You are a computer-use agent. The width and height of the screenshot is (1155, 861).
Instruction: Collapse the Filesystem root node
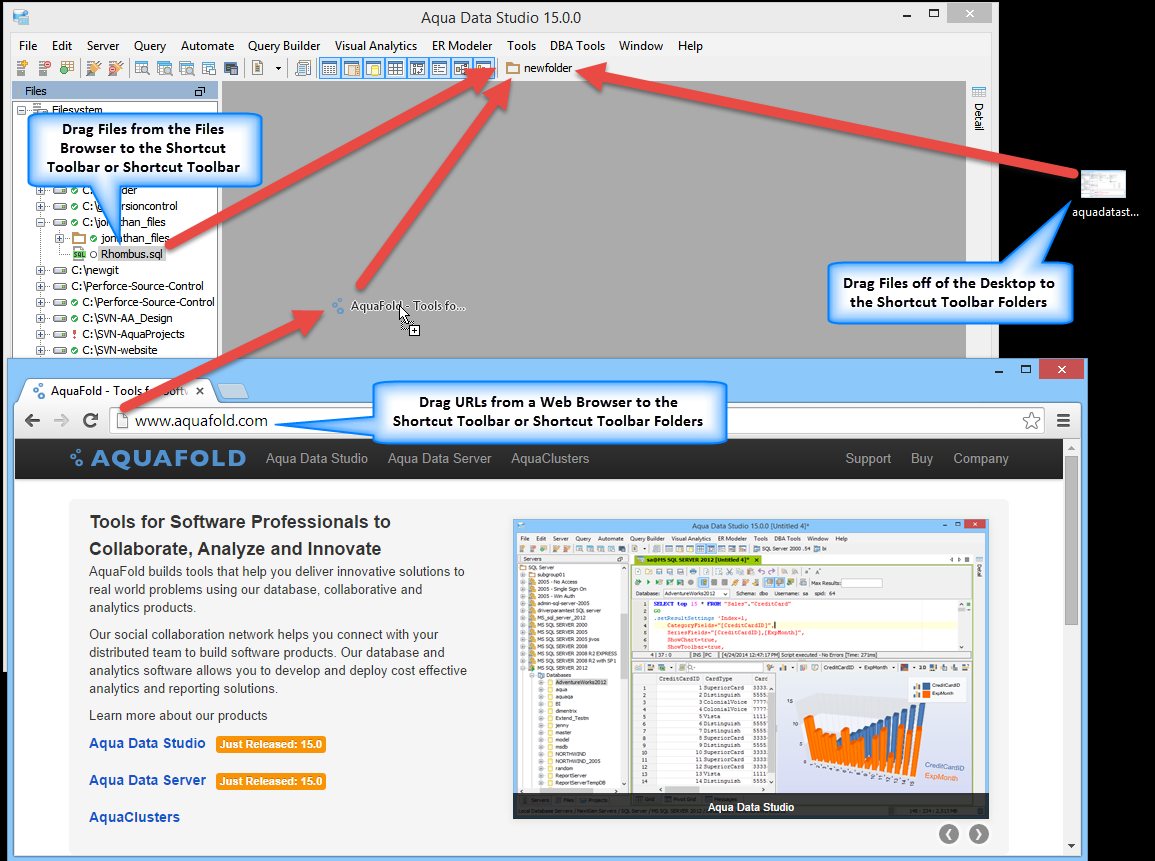click(21, 110)
